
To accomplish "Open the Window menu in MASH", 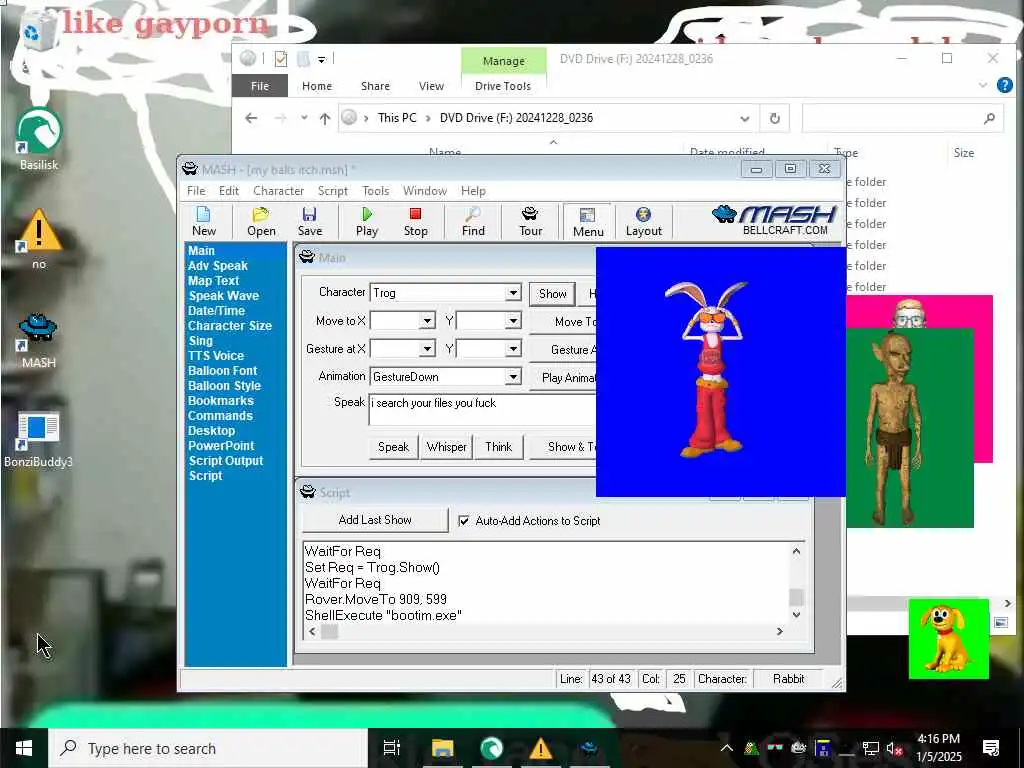I will (x=424, y=191).
